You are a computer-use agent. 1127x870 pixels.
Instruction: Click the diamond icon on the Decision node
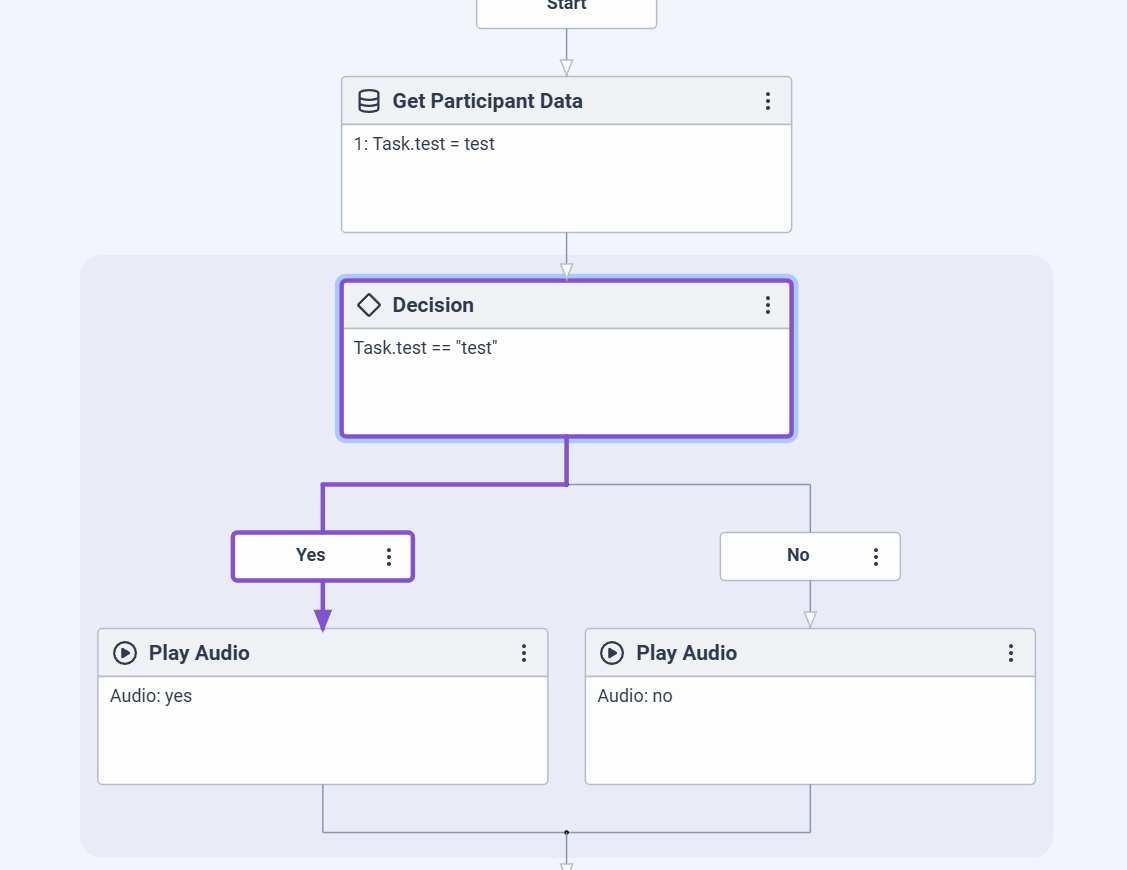coord(369,305)
